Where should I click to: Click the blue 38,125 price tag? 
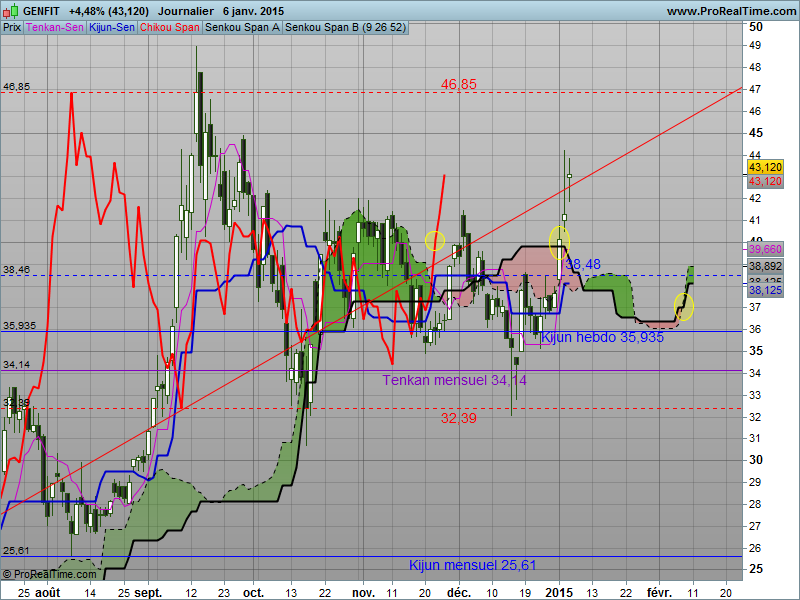[765, 290]
